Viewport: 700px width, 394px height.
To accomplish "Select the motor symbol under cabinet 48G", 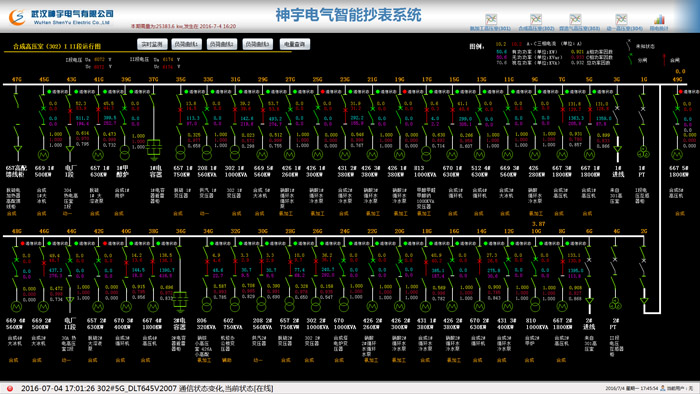I will tap(16, 307).
